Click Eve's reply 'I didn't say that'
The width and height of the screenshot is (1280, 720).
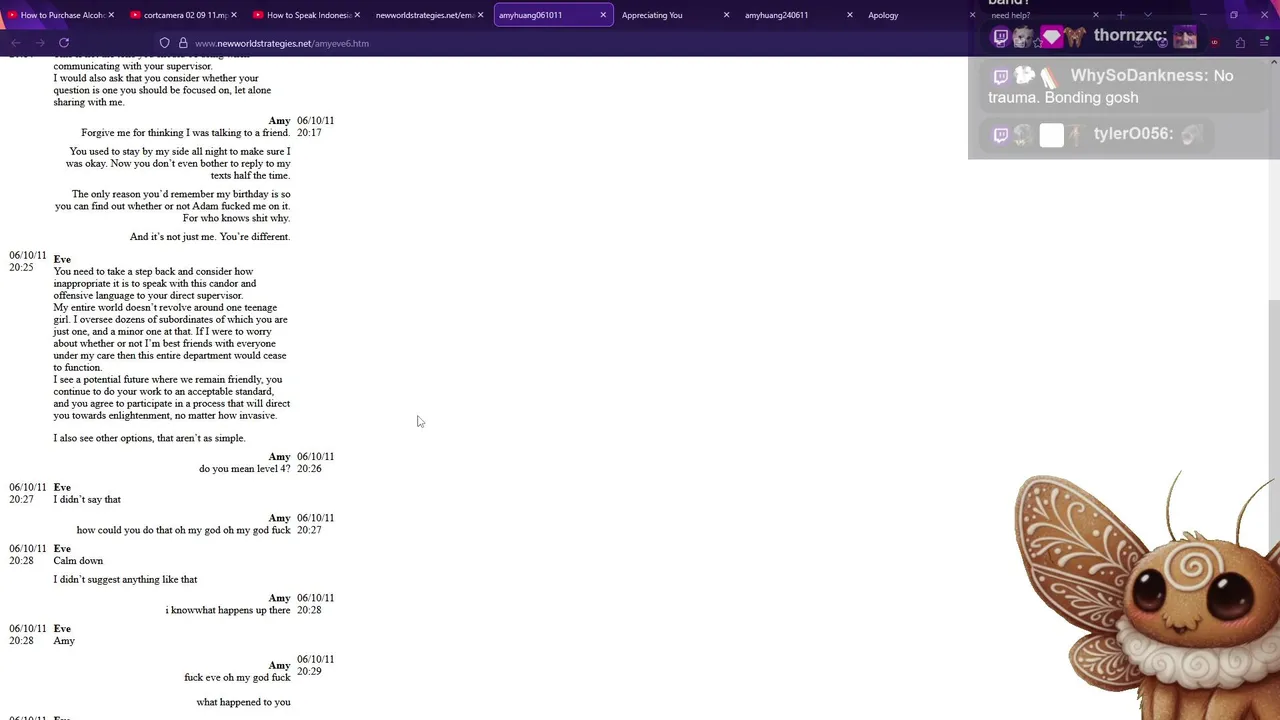tap(87, 500)
